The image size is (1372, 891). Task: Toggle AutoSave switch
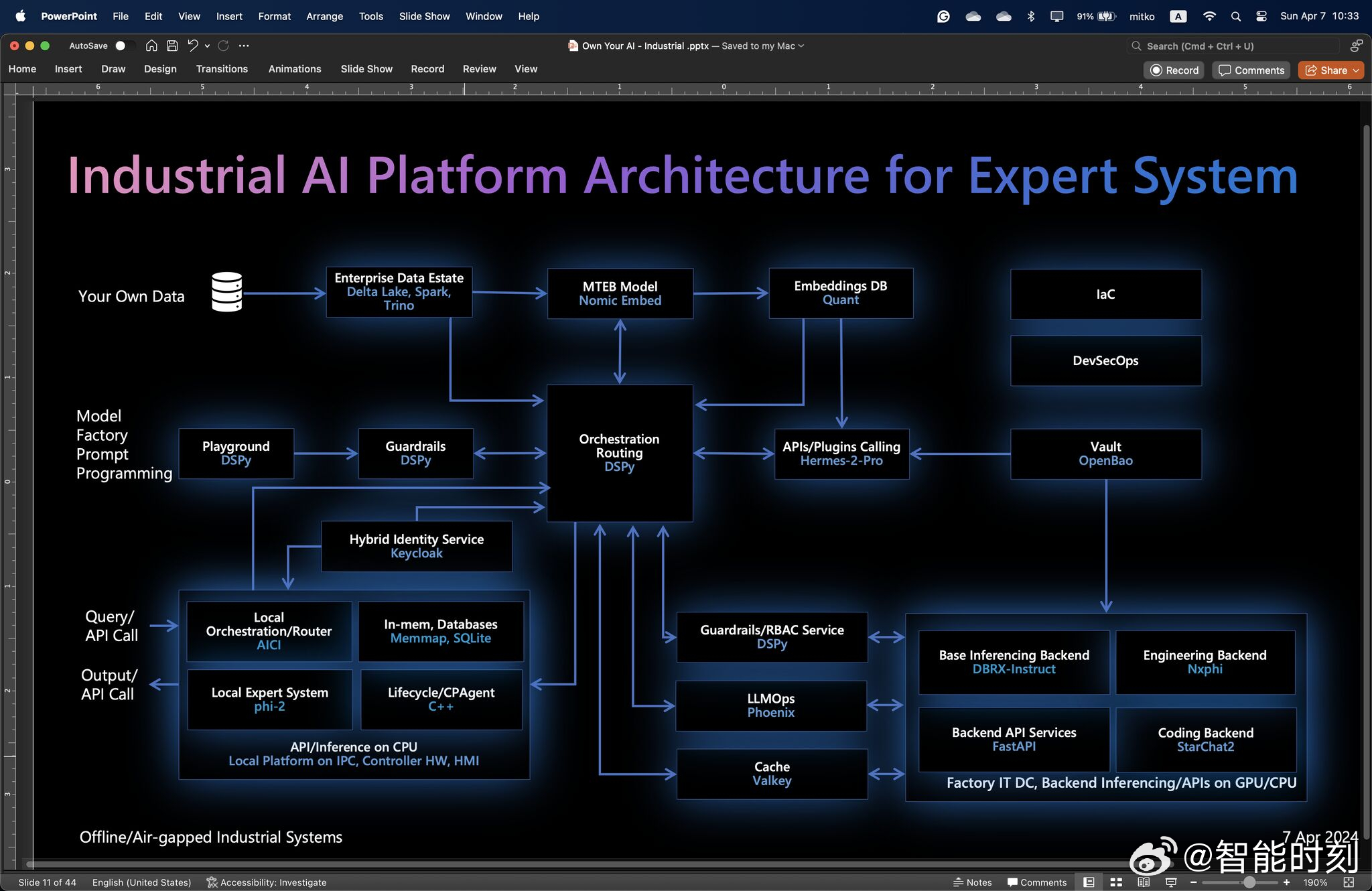[x=125, y=46]
